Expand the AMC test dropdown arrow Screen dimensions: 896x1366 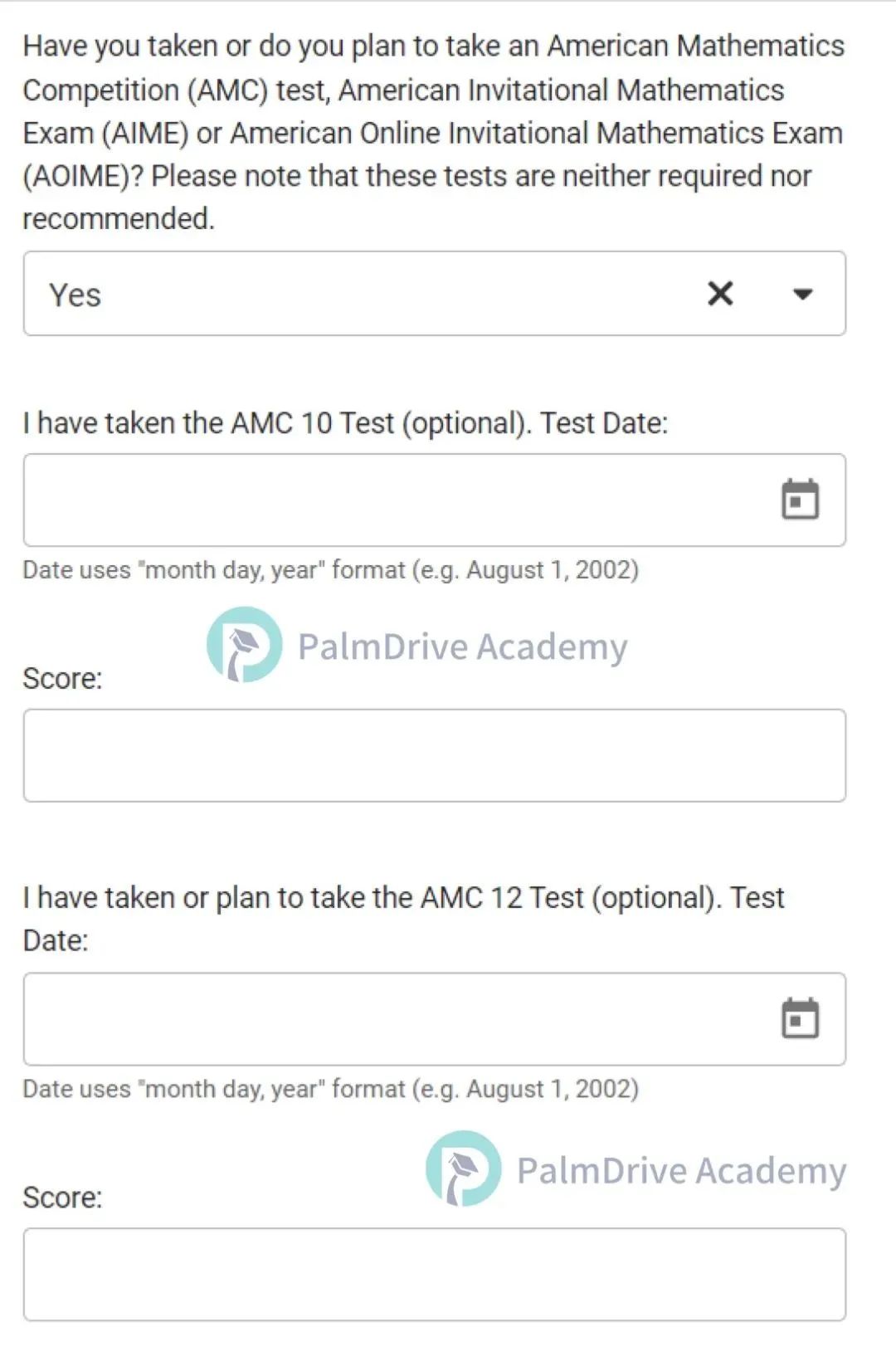(x=802, y=294)
